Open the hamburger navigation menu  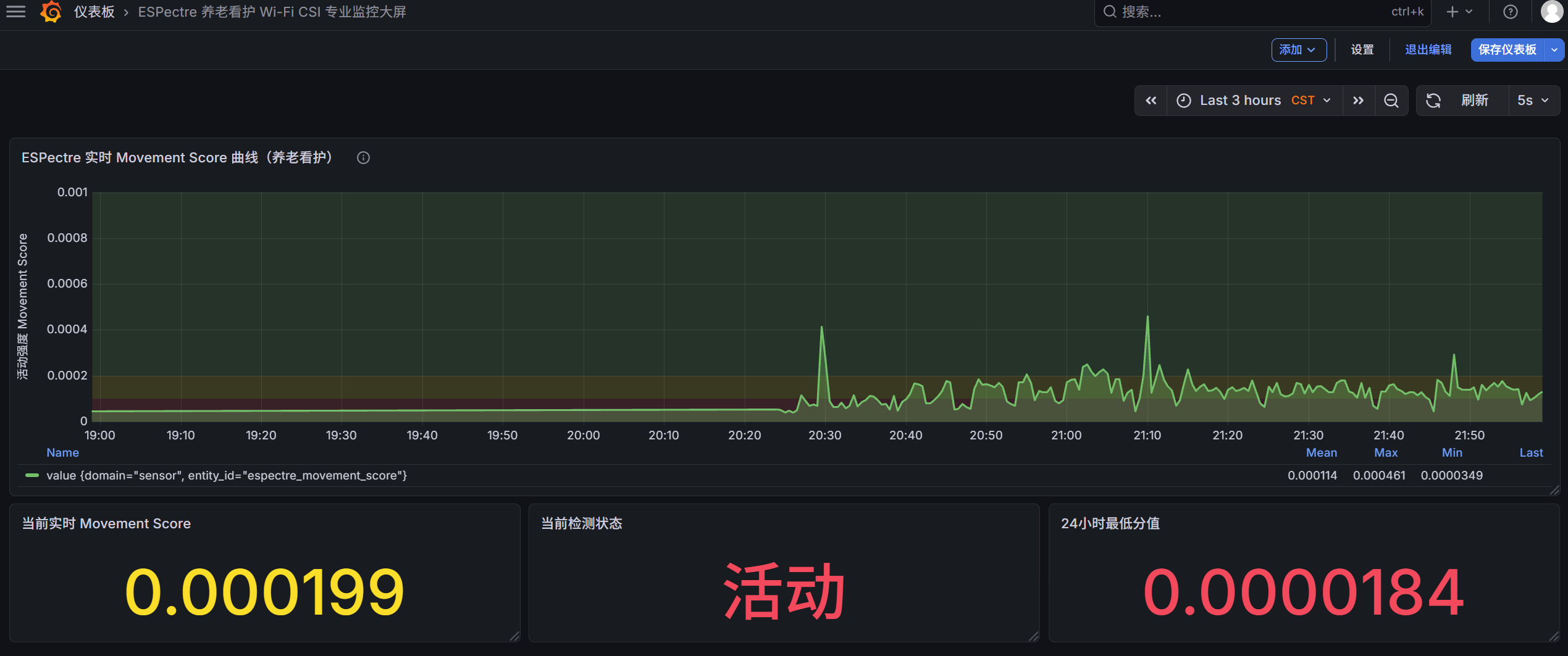point(15,12)
